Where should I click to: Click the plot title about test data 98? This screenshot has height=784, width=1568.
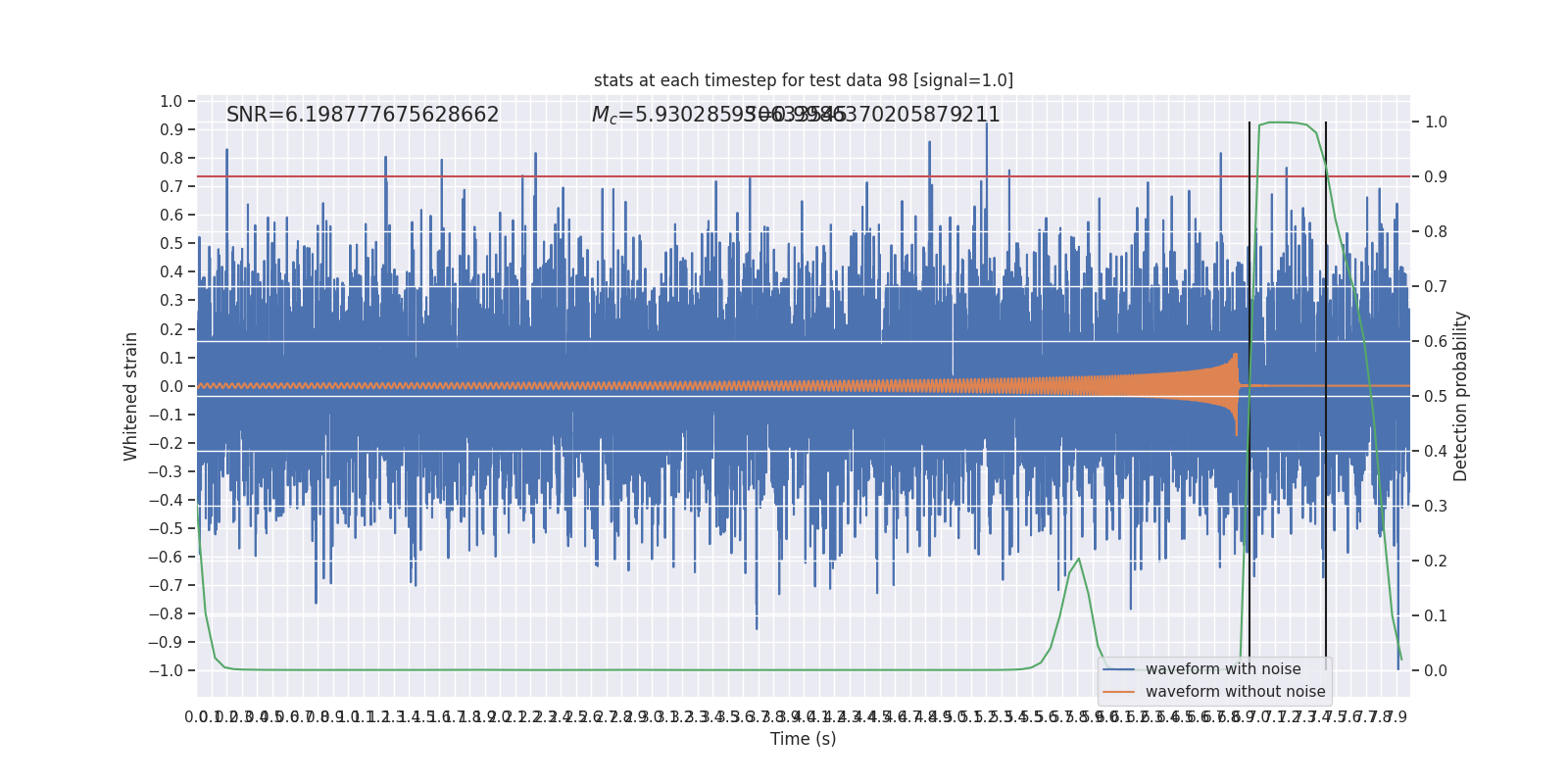[803, 80]
